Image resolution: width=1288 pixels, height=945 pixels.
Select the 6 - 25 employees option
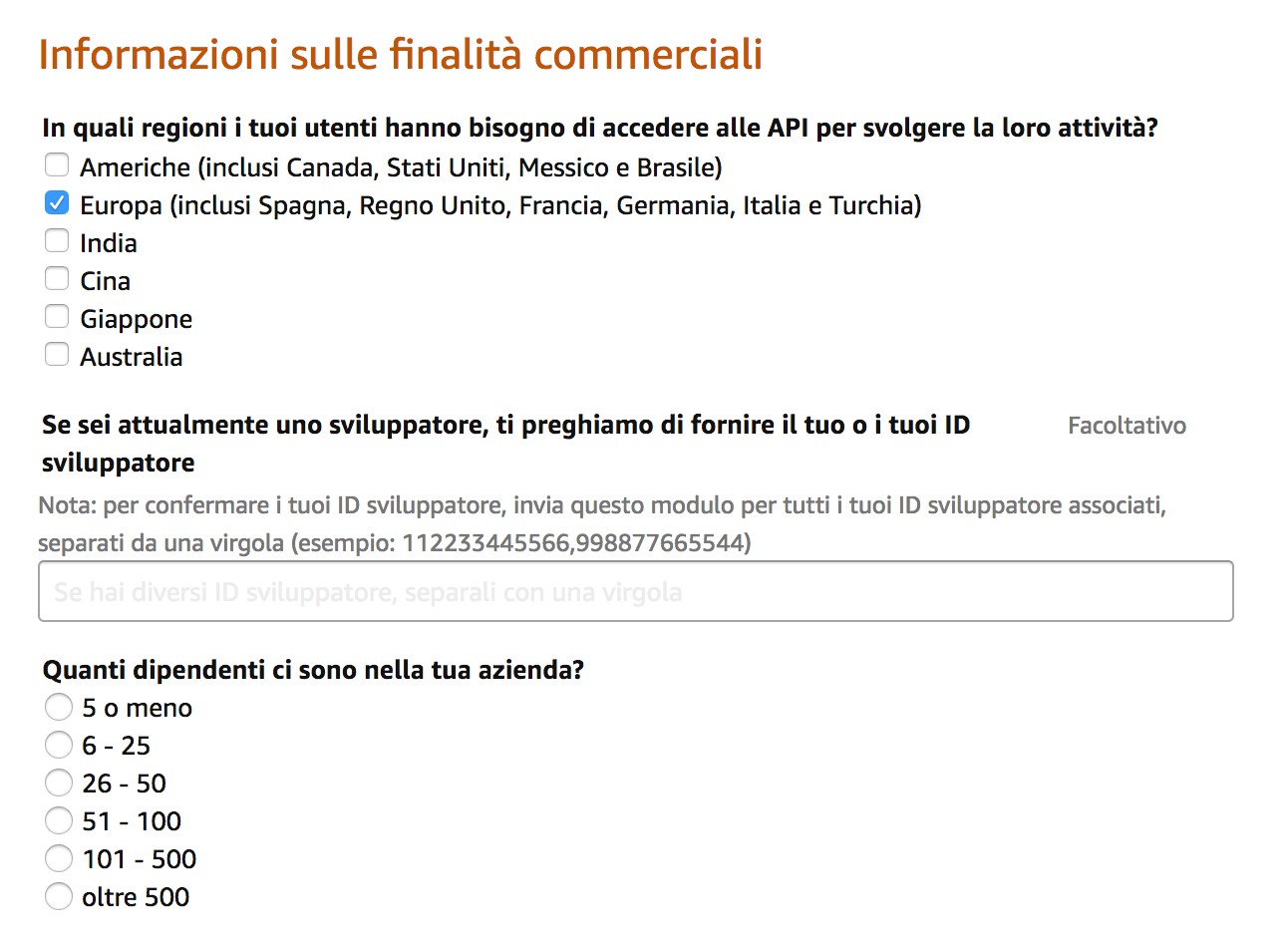point(59,745)
